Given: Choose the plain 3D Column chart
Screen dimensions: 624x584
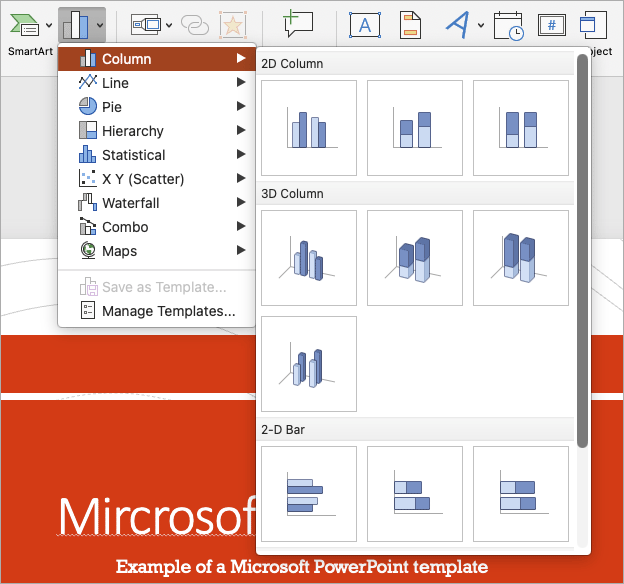Looking at the screenshot, I should [x=309, y=364].
